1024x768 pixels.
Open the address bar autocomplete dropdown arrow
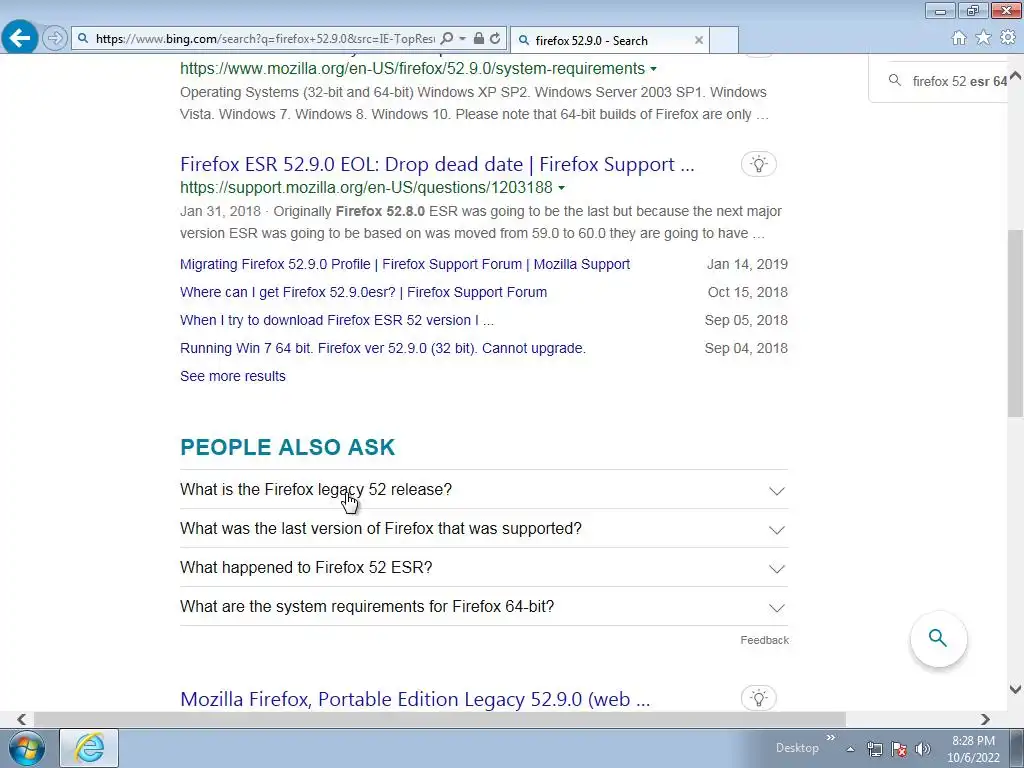[462, 39]
